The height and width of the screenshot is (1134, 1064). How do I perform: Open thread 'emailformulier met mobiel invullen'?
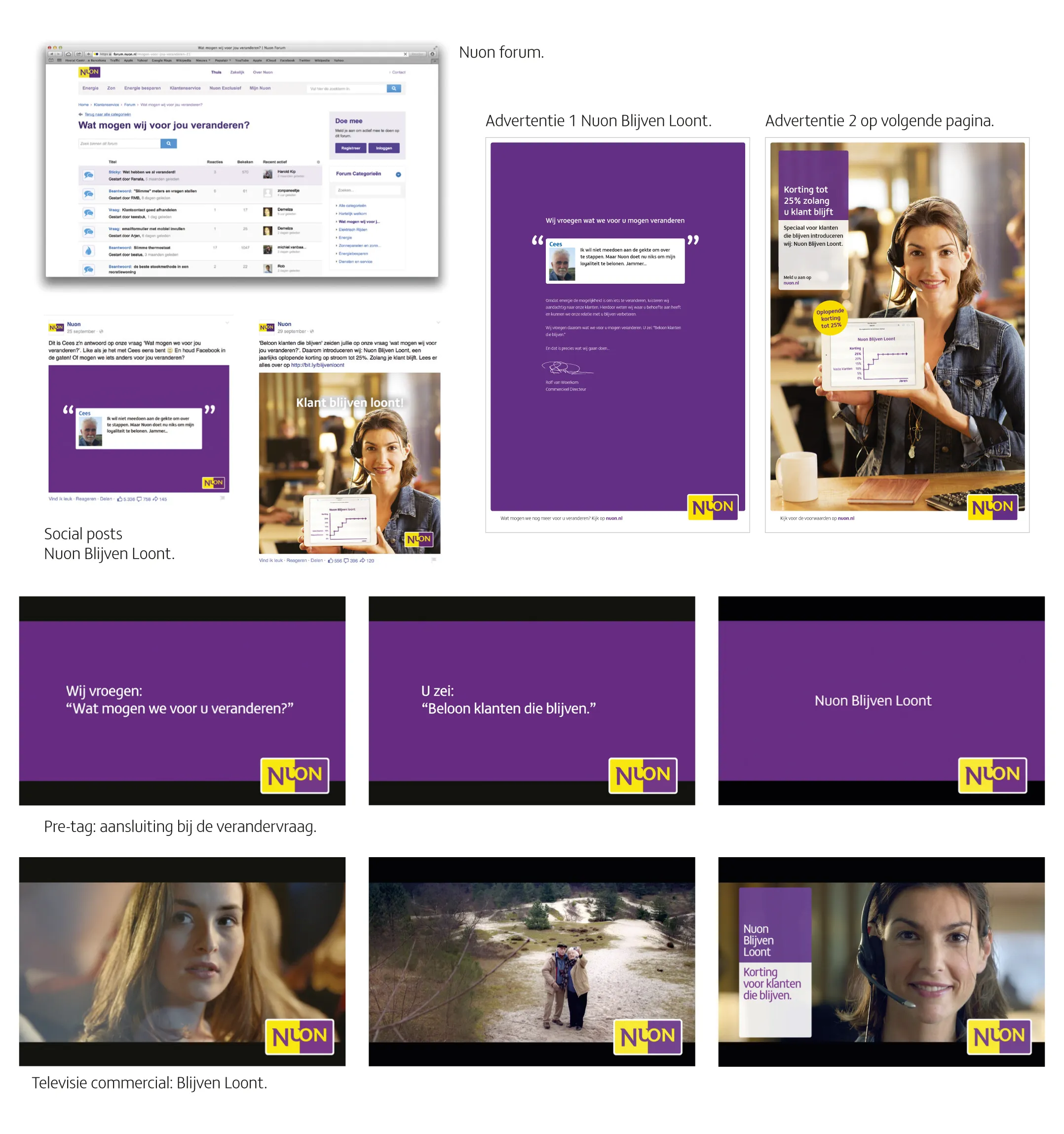(x=153, y=229)
